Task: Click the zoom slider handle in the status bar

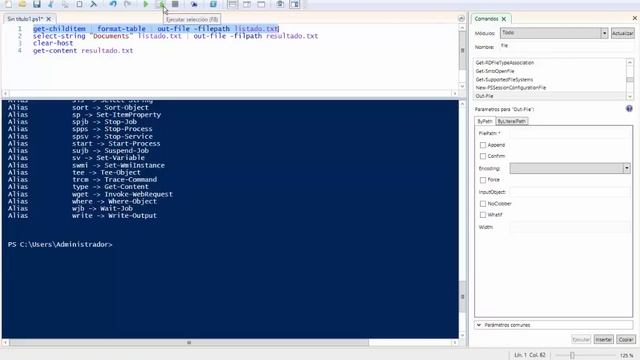Action: (572, 356)
